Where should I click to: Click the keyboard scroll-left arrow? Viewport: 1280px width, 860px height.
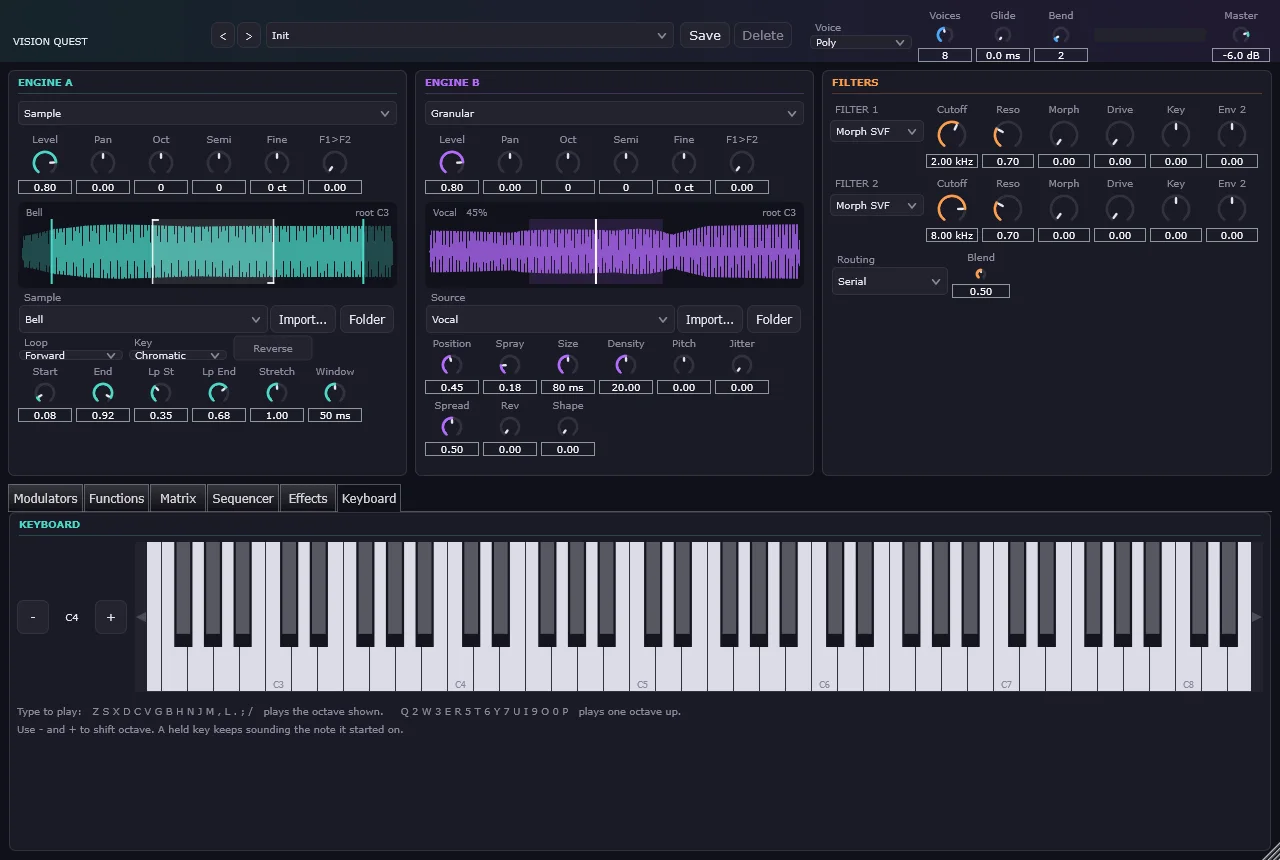point(141,617)
